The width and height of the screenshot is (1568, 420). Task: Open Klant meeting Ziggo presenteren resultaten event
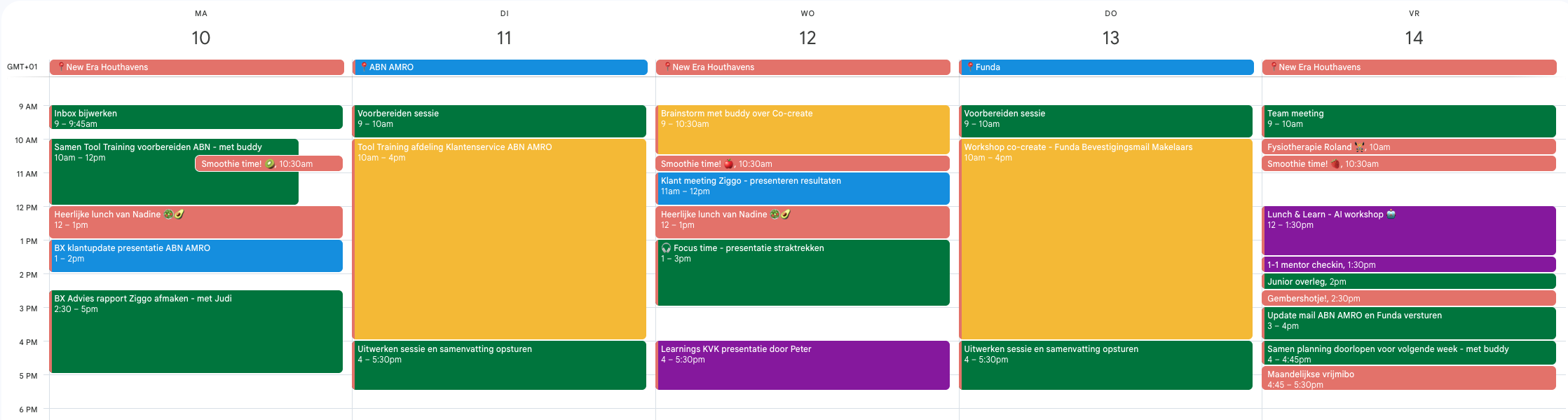[x=803, y=189]
